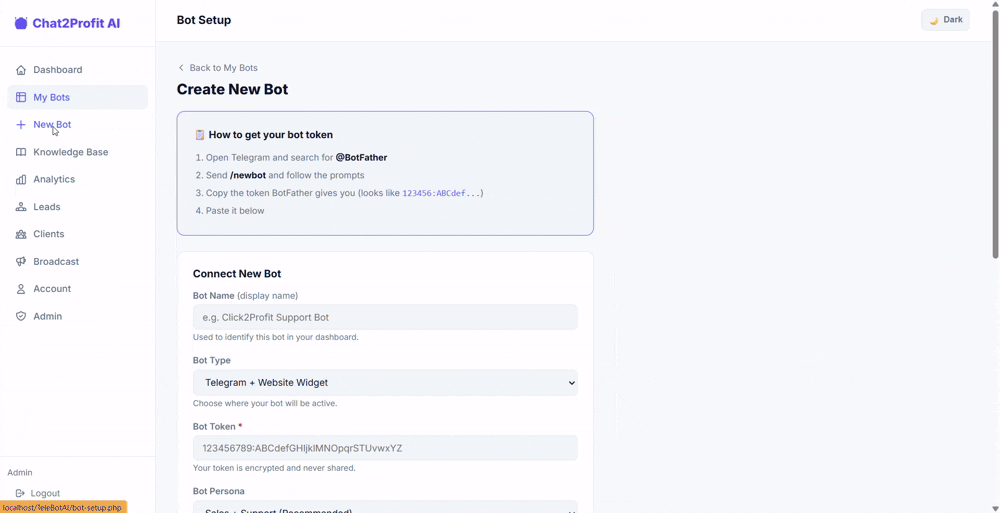This screenshot has width=1000, height=513.
Task: Click the New Bot plus icon
Action: click(x=21, y=125)
